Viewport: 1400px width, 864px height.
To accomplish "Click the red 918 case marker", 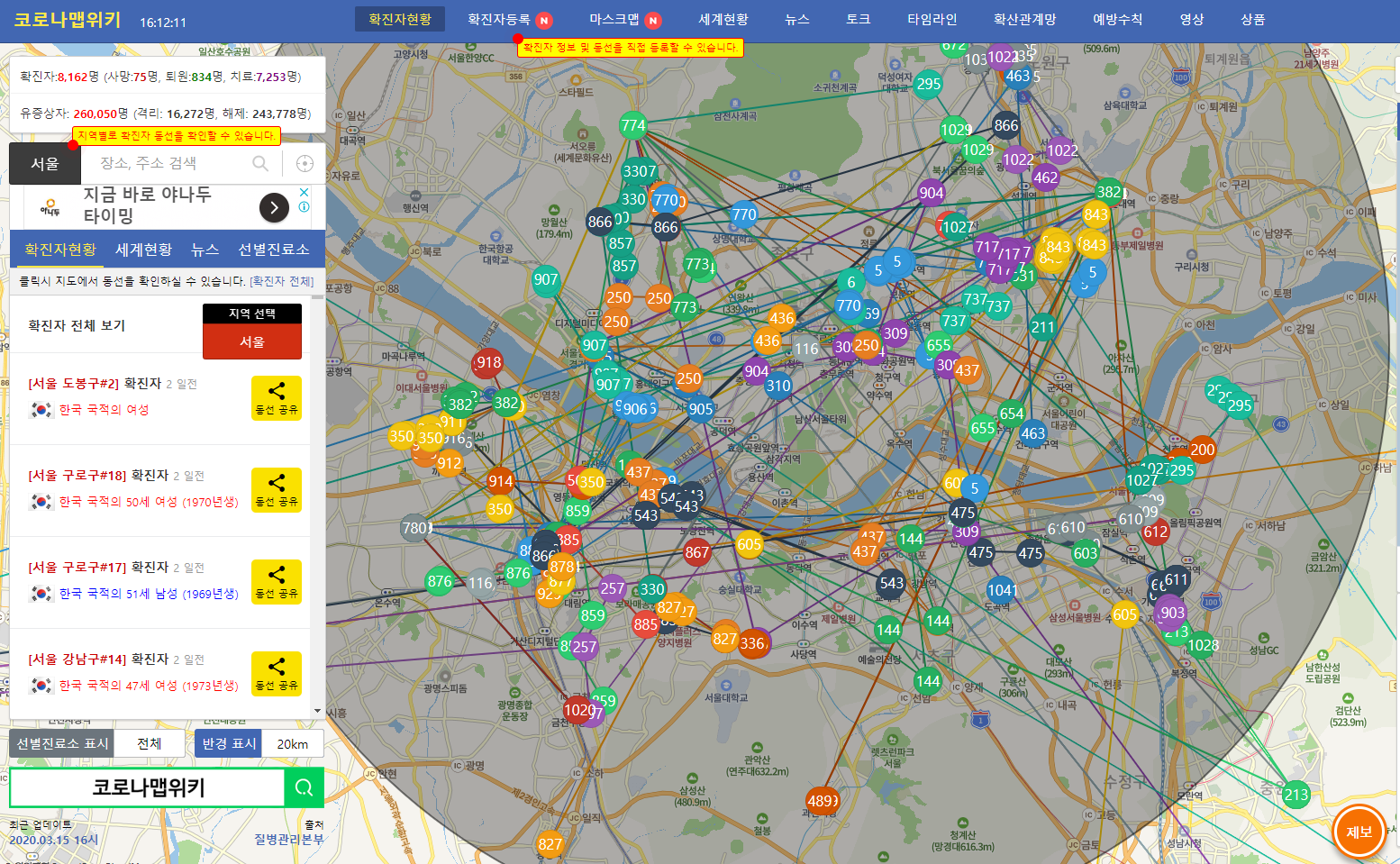I will tap(487, 363).
